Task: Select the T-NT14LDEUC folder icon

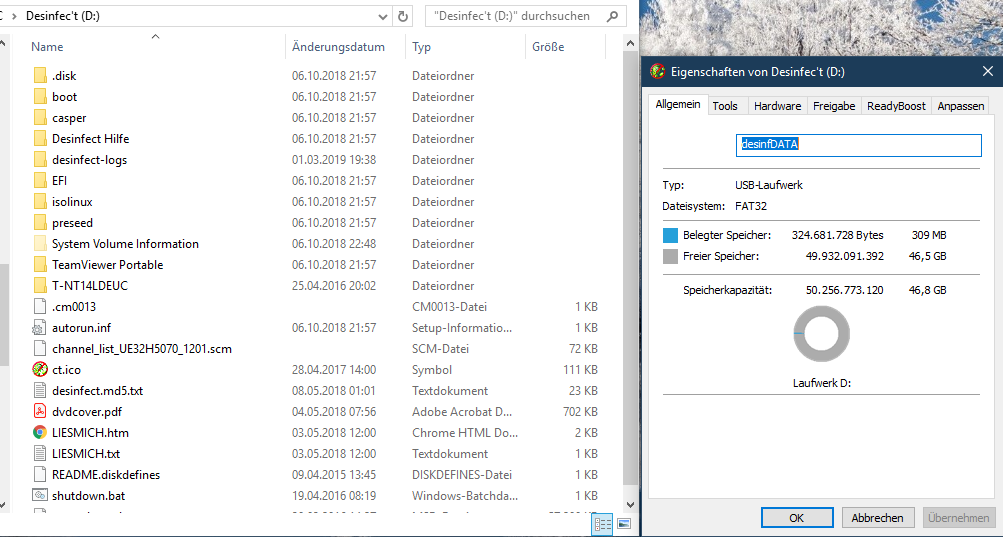Action: pos(40,285)
